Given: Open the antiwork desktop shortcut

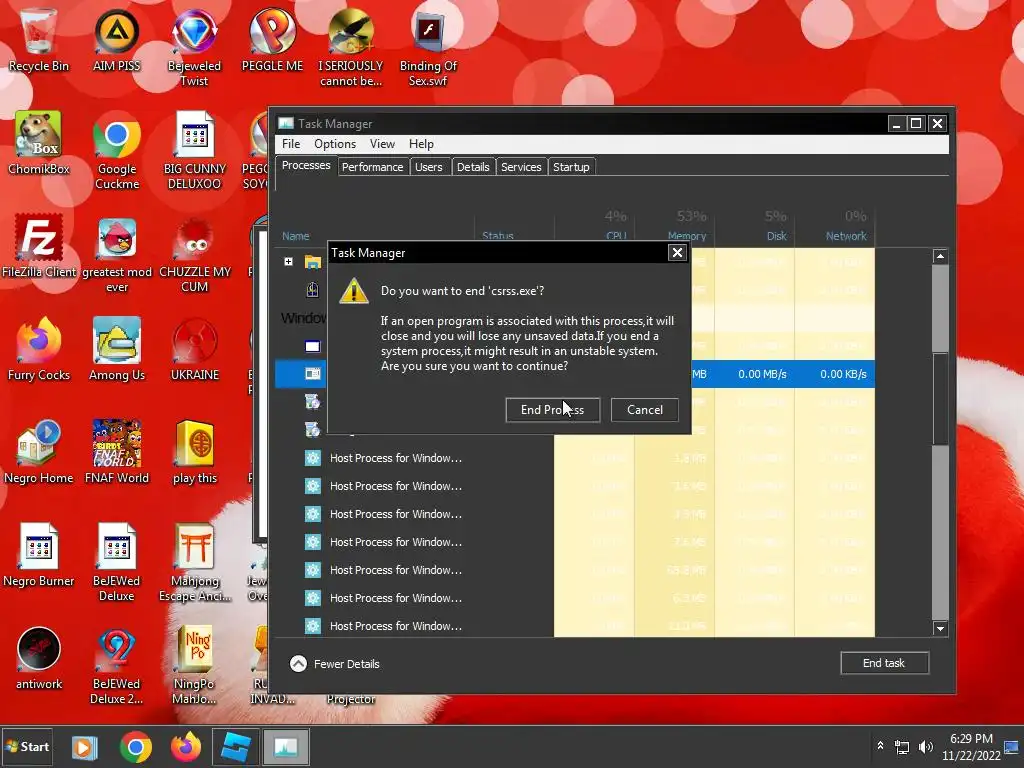Looking at the screenshot, I should pyautogui.click(x=39, y=658).
